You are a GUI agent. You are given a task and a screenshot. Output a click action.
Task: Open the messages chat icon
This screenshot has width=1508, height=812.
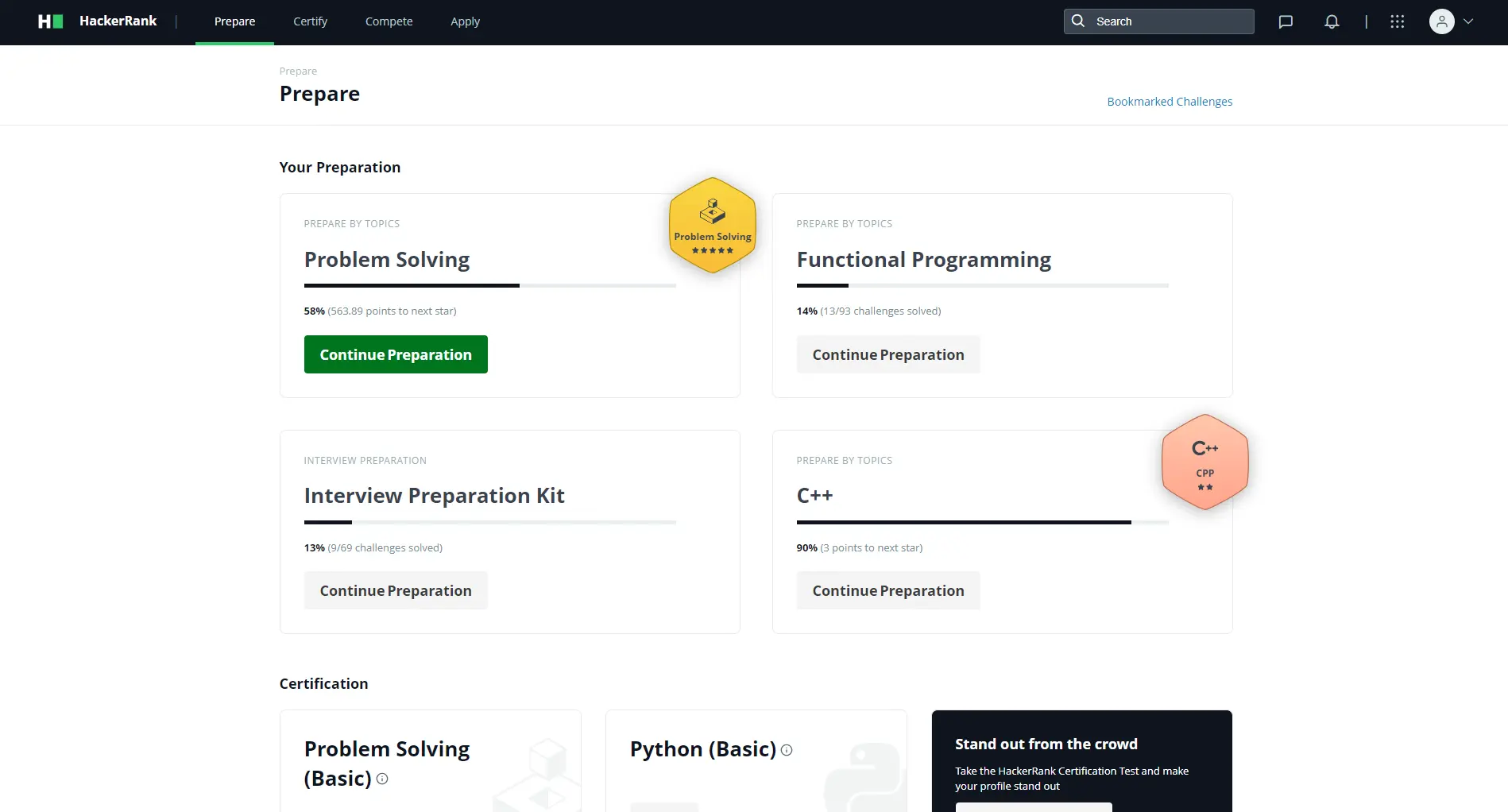(x=1286, y=21)
